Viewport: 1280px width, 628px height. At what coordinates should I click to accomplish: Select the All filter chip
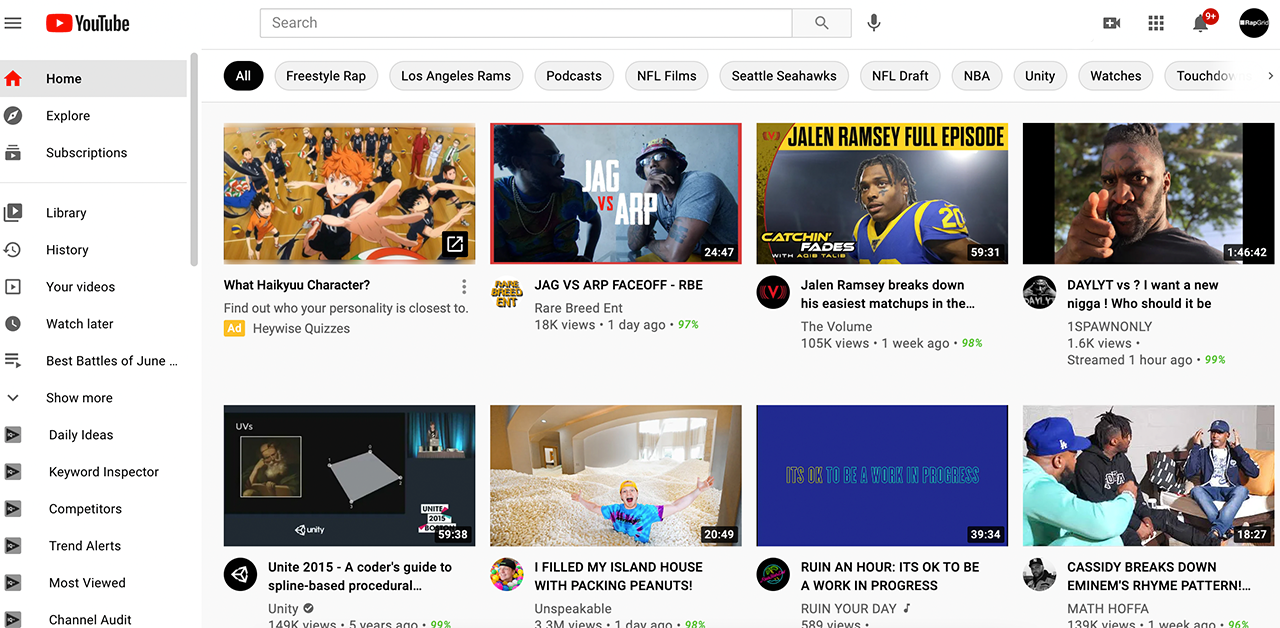click(243, 76)
